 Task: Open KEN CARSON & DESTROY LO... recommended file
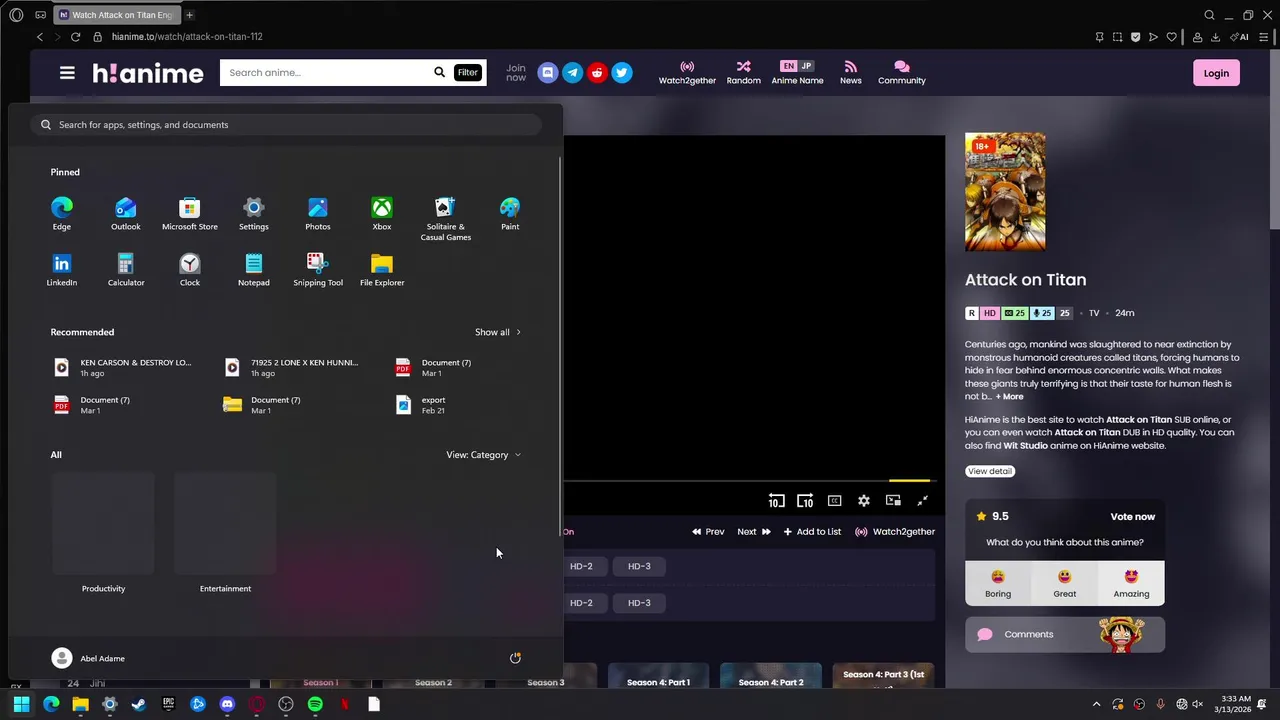tap(122, 367)
